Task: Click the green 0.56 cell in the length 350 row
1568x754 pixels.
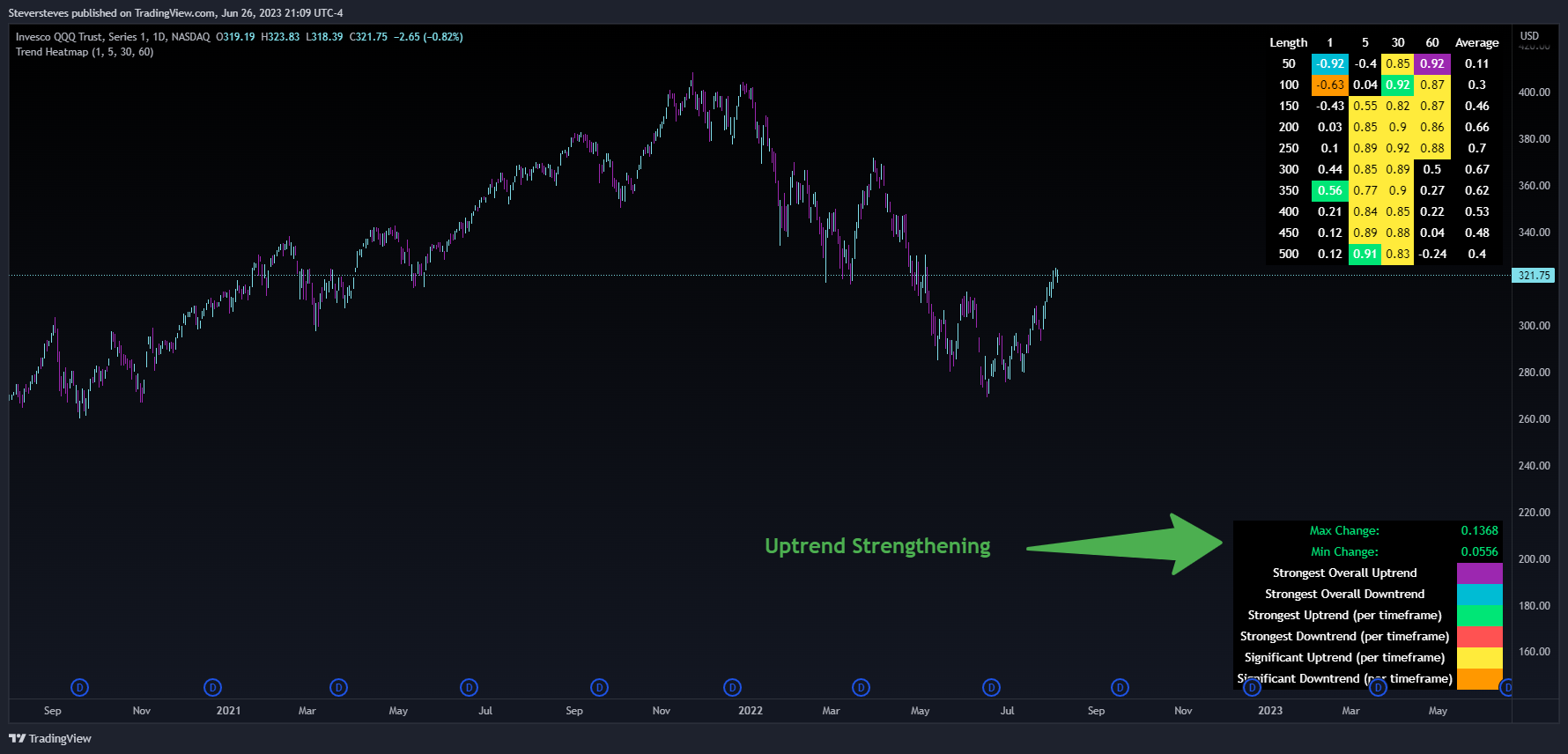Action: pos(1330,190)
